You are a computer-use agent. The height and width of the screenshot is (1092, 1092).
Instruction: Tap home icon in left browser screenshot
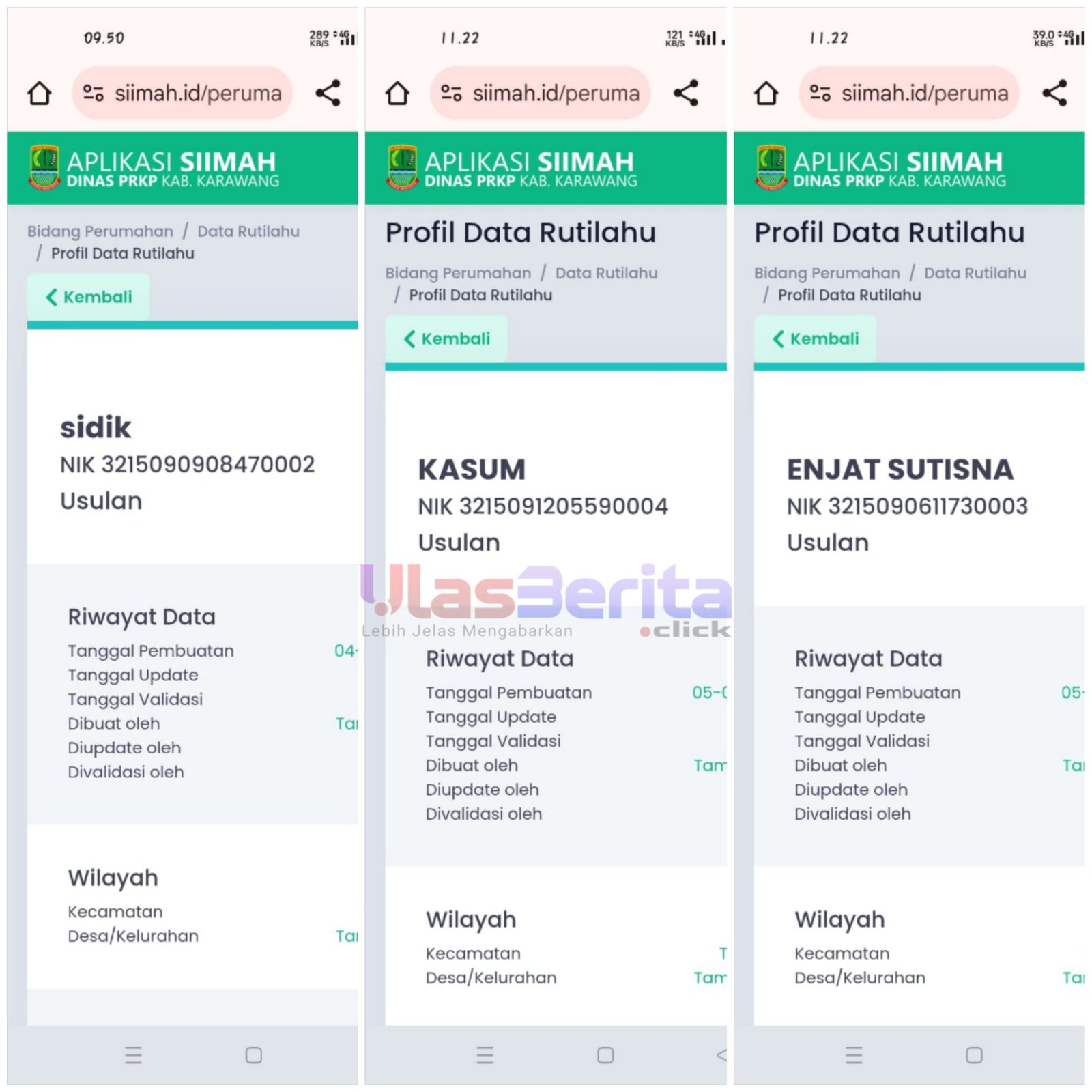[x=39, y=93]
